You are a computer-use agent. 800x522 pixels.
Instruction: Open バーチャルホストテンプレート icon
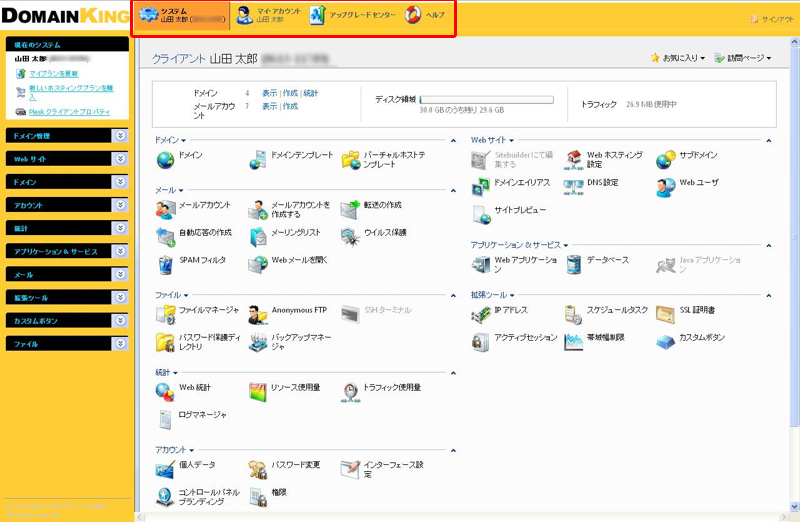351,160
